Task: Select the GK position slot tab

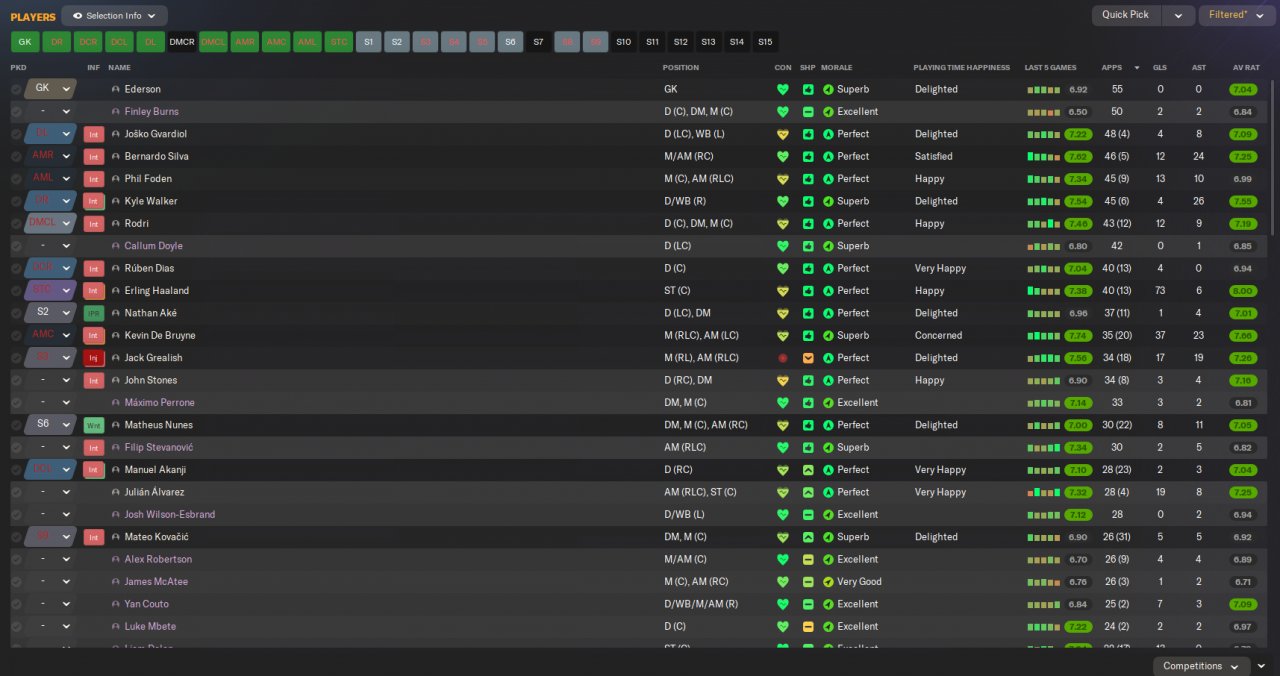Action: click(x=25, y=42)
